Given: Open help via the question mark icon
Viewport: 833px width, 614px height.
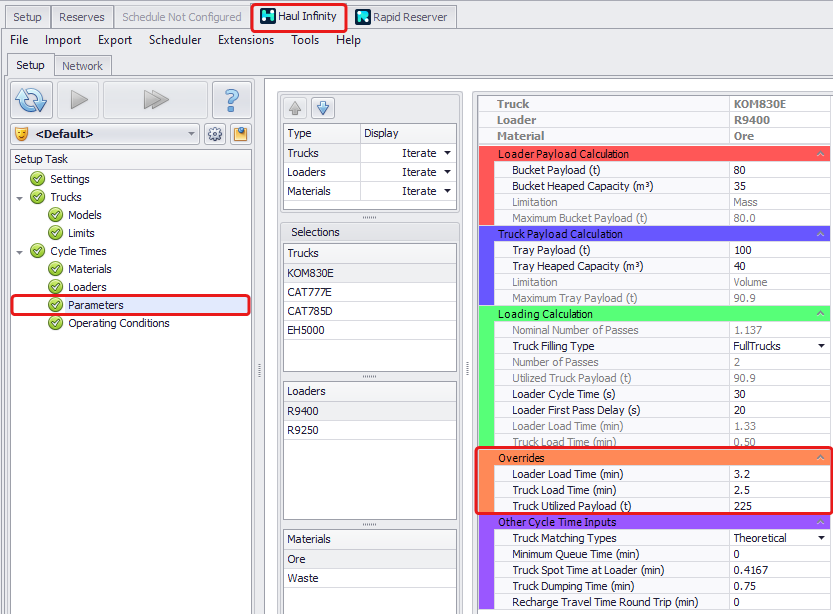Looking at the screenshot, I should pyautogui.click(x=231, y=100).
